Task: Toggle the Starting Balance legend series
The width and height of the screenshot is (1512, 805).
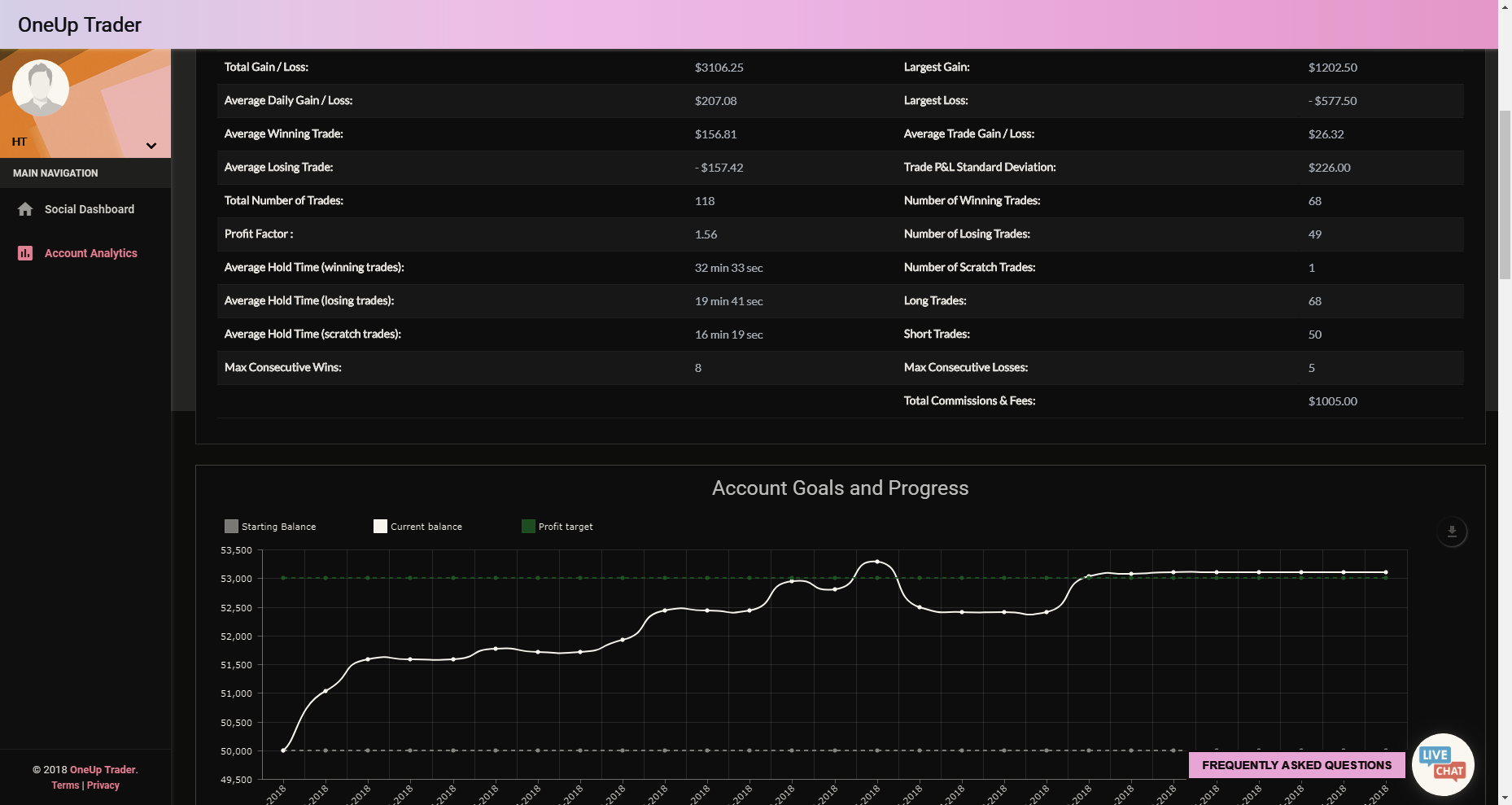Action: tap(270, 527)
